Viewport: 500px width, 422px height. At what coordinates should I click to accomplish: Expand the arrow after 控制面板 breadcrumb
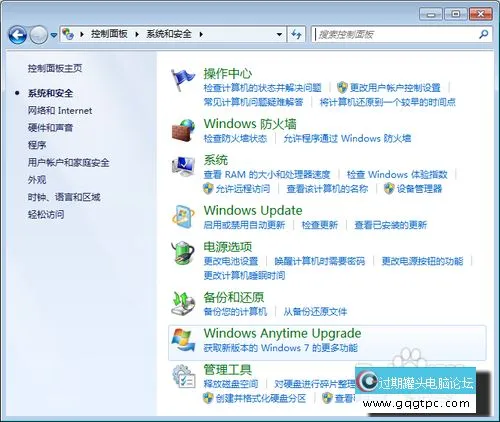click(137, 34)
